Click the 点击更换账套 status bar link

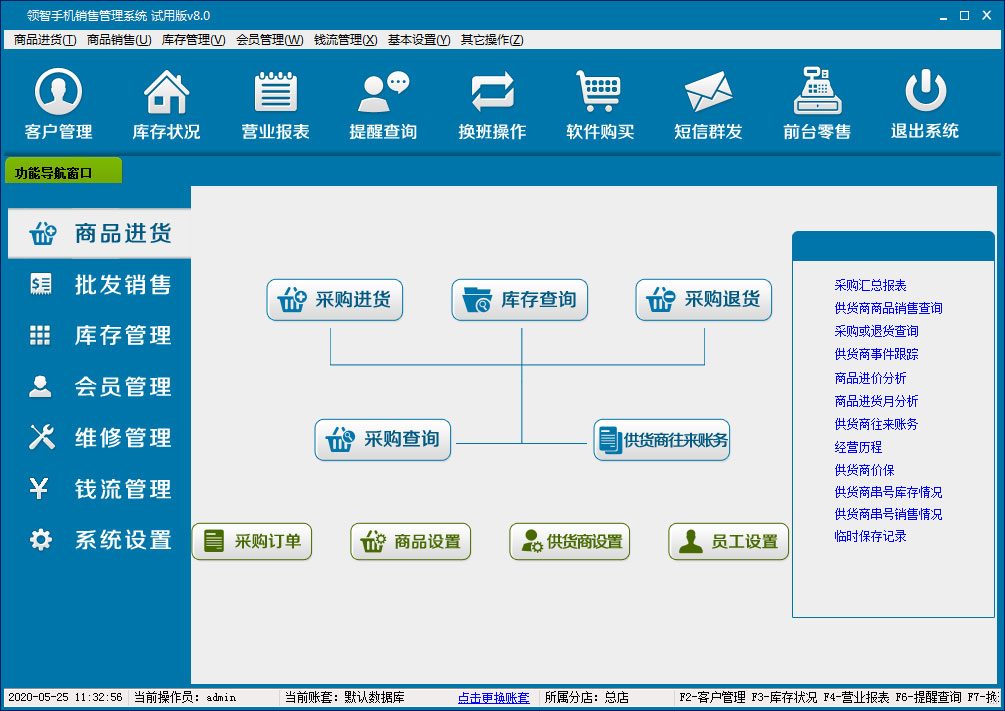[494, 697]
